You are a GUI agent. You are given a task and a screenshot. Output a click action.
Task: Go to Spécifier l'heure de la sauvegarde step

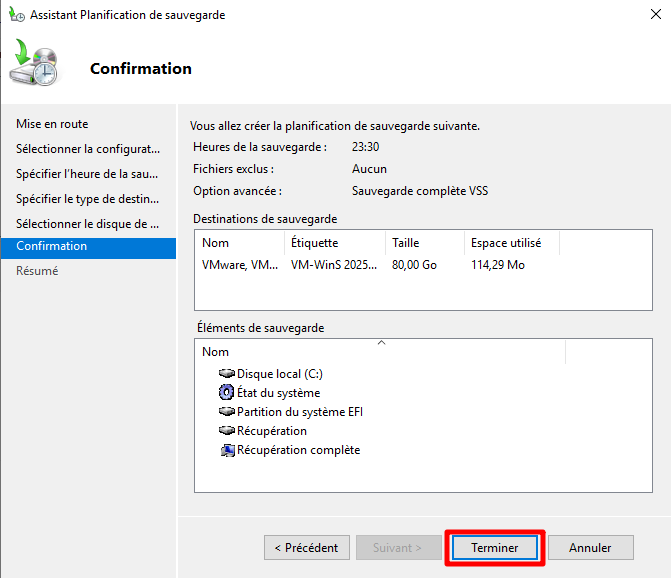coord(88,173)
